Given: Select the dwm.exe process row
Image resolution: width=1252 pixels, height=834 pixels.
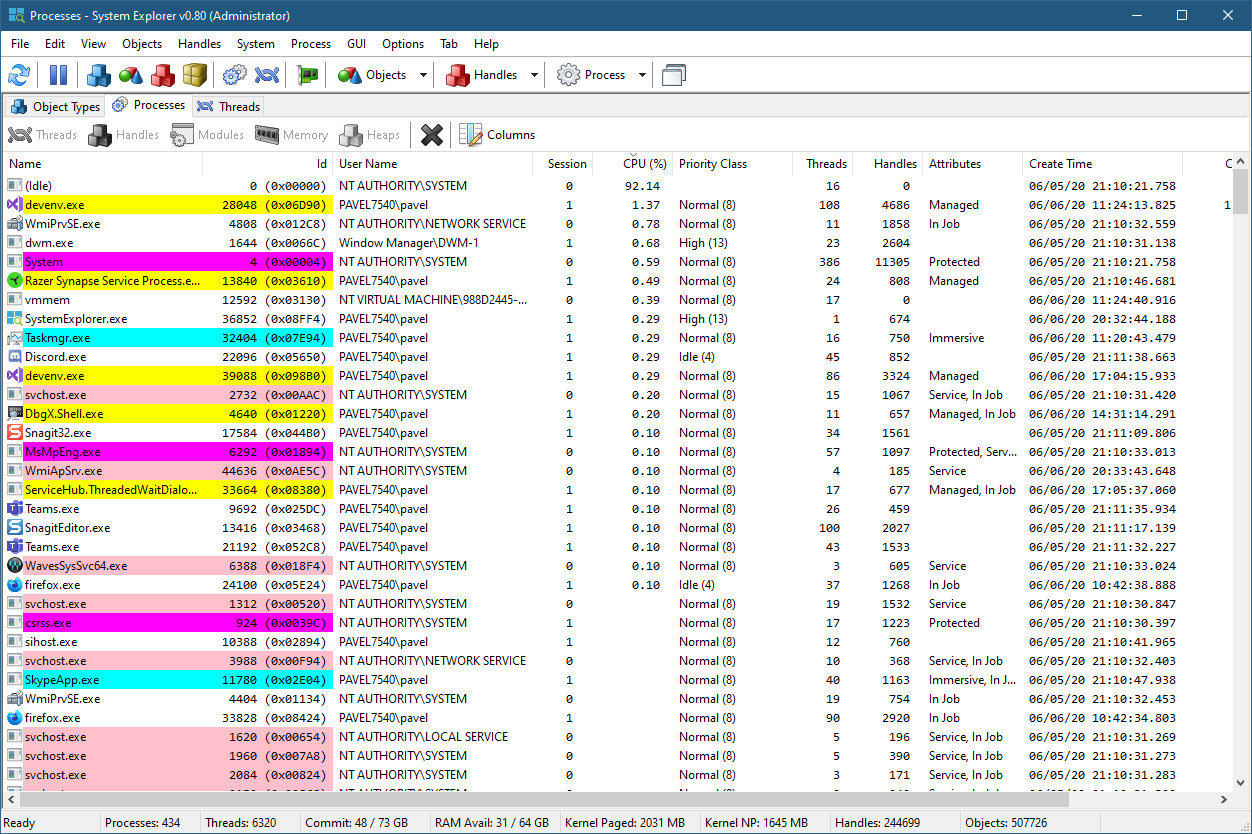Looking at the screenshot, I should click(618, 243).
